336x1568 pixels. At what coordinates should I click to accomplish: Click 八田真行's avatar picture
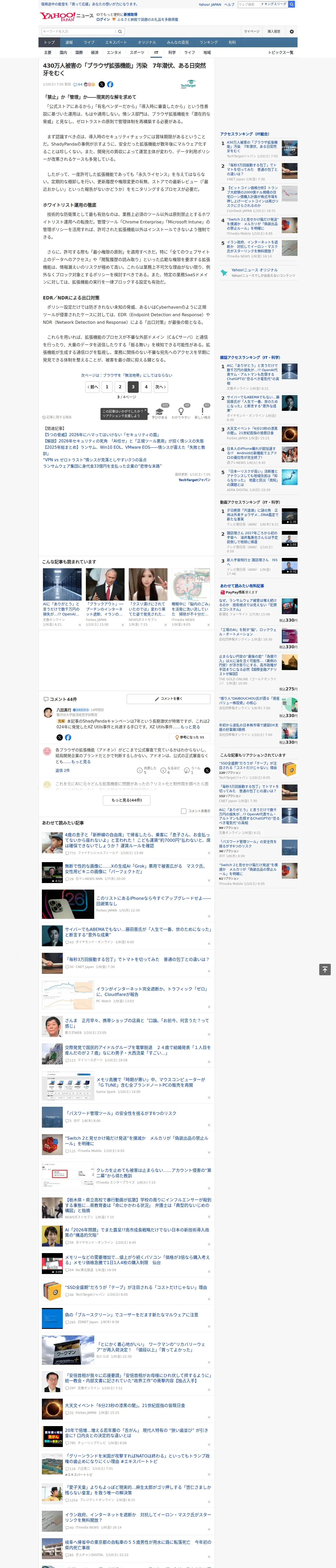(48, 712)
